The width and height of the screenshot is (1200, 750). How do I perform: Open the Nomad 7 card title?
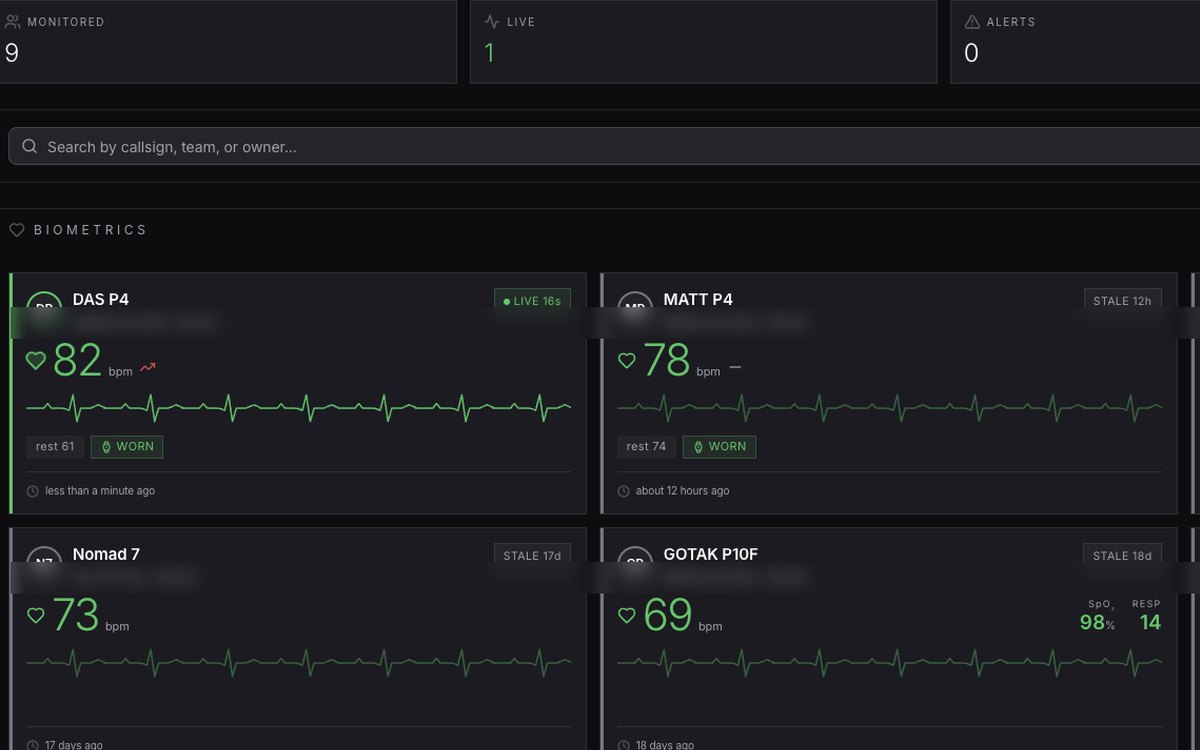106,554
